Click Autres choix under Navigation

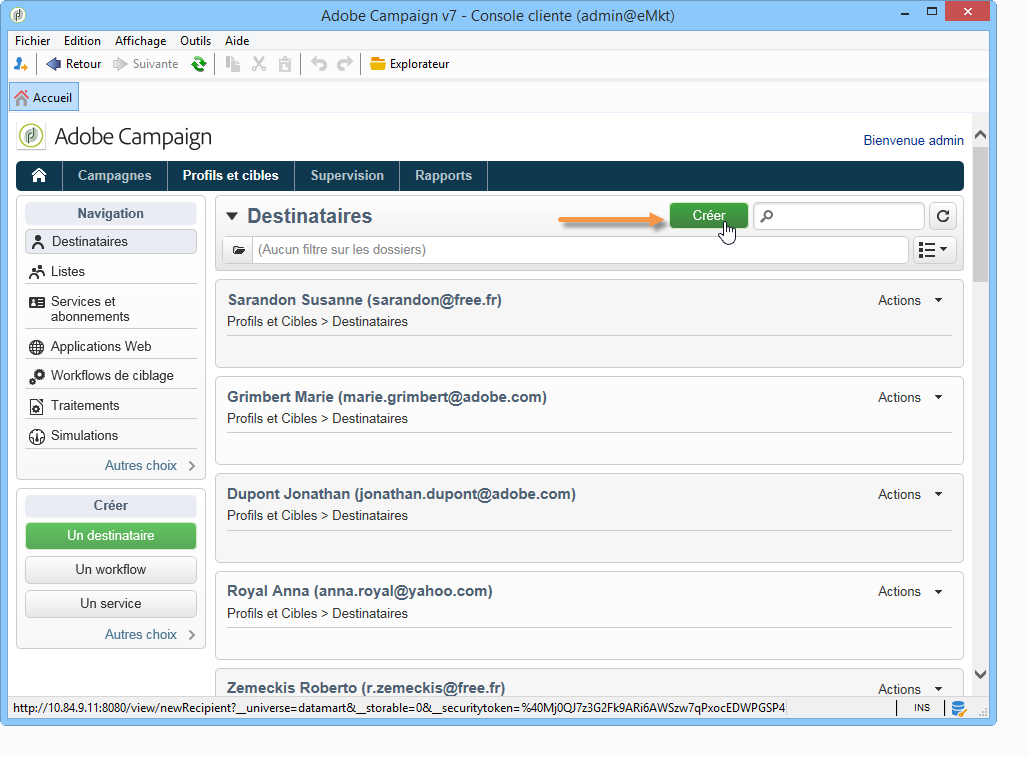click(x=150, y=465)
